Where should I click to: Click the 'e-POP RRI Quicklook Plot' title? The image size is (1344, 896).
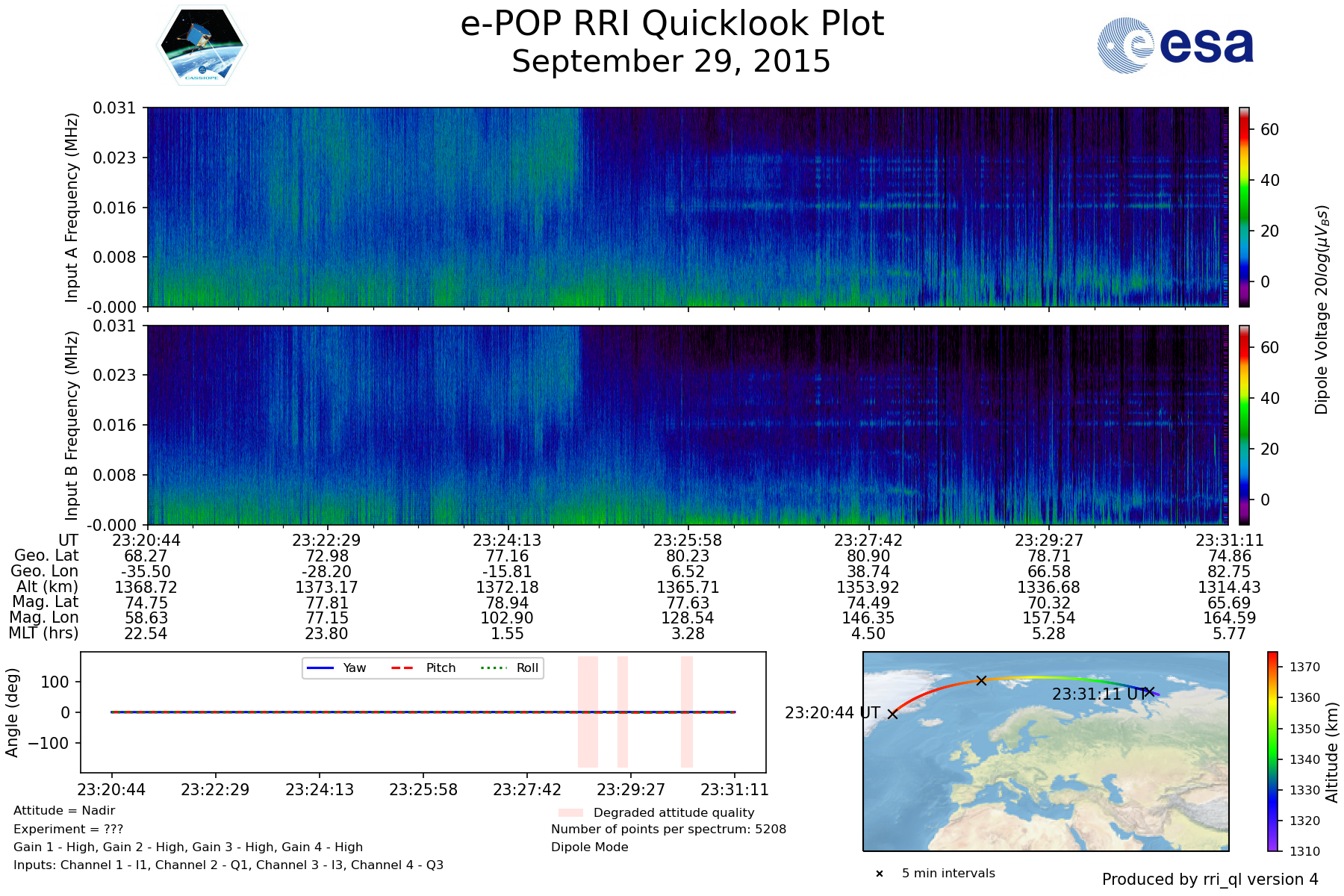click(672, 24)
